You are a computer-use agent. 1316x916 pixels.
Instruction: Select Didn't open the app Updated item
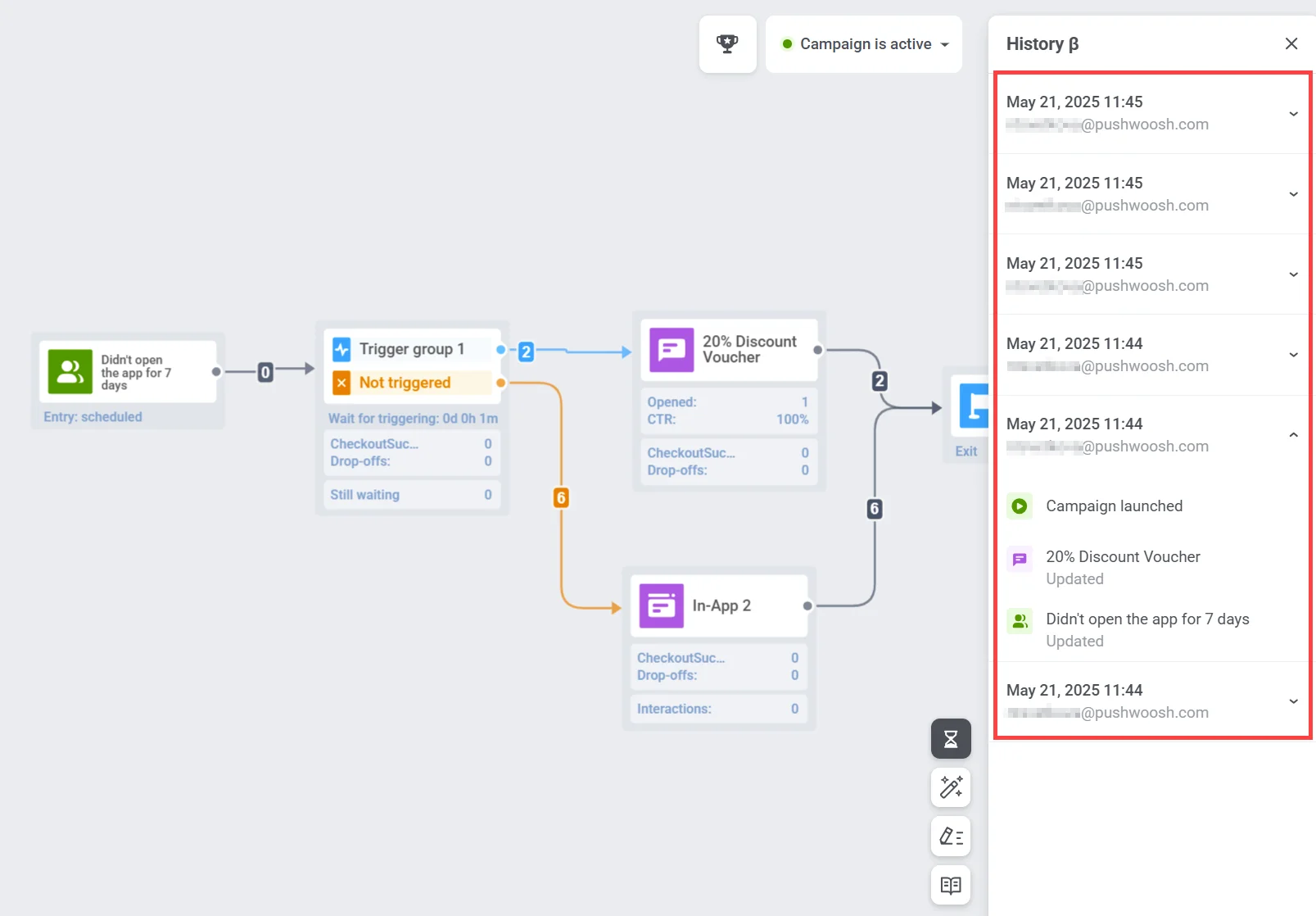(x=1146, y=629)
